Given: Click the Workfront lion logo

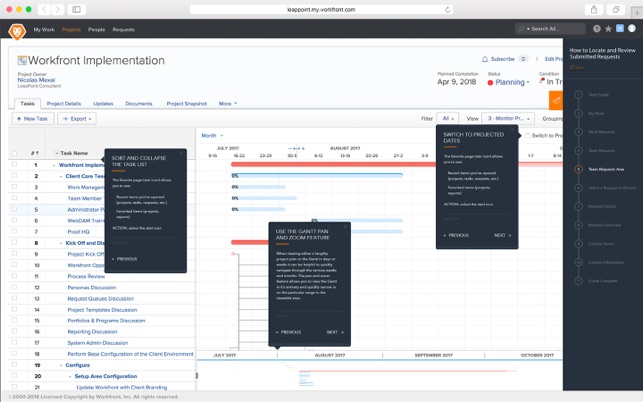Looking at the screenshot, I should [17, 31].
